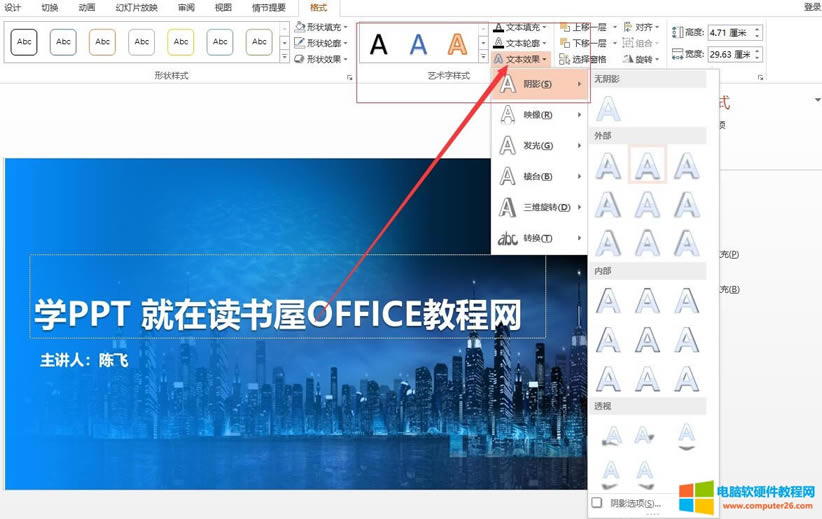Viewport: 822px width, 519px height.
Task: Click the 登录 sign-in link
Action: [812, 7]
